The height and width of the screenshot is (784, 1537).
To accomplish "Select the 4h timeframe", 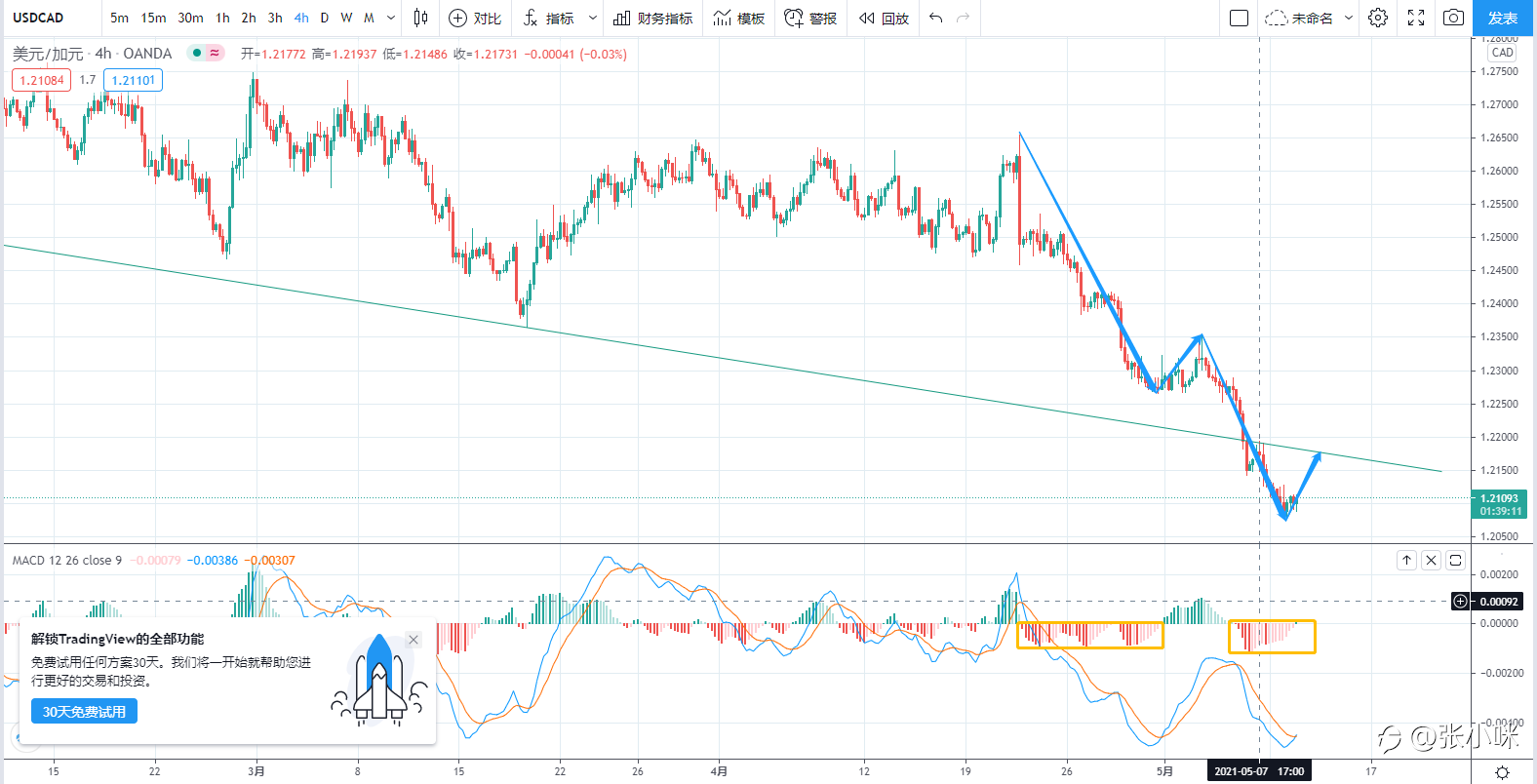I will 301,18.
